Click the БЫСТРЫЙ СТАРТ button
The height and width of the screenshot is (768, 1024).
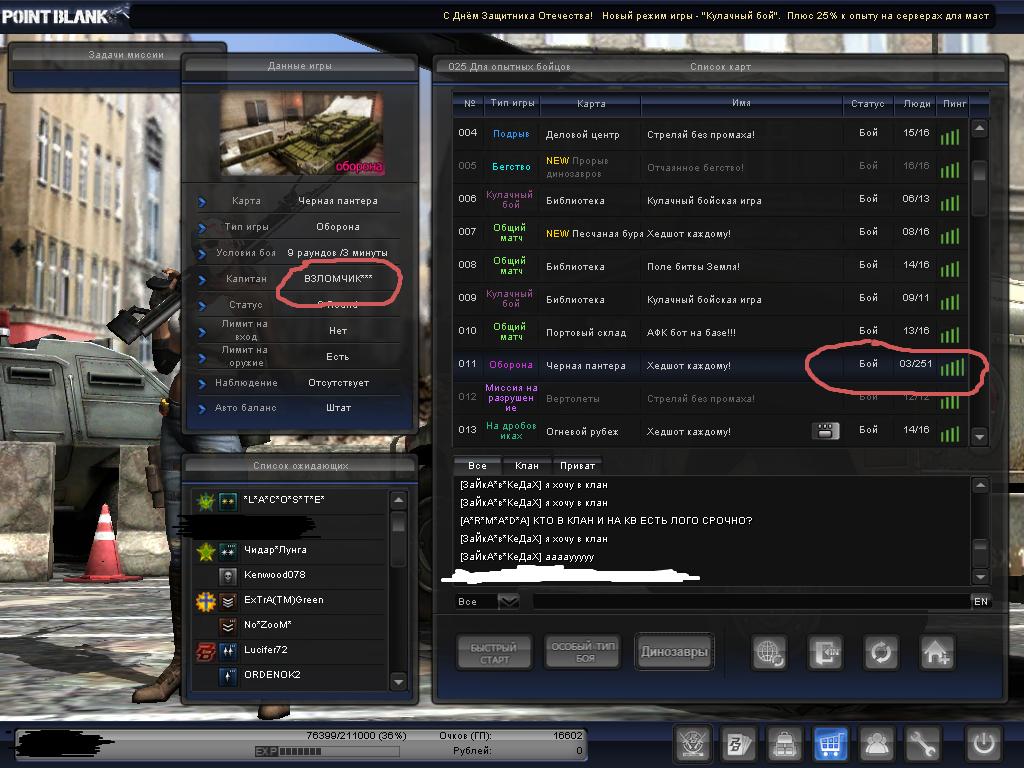pos(494,652)
